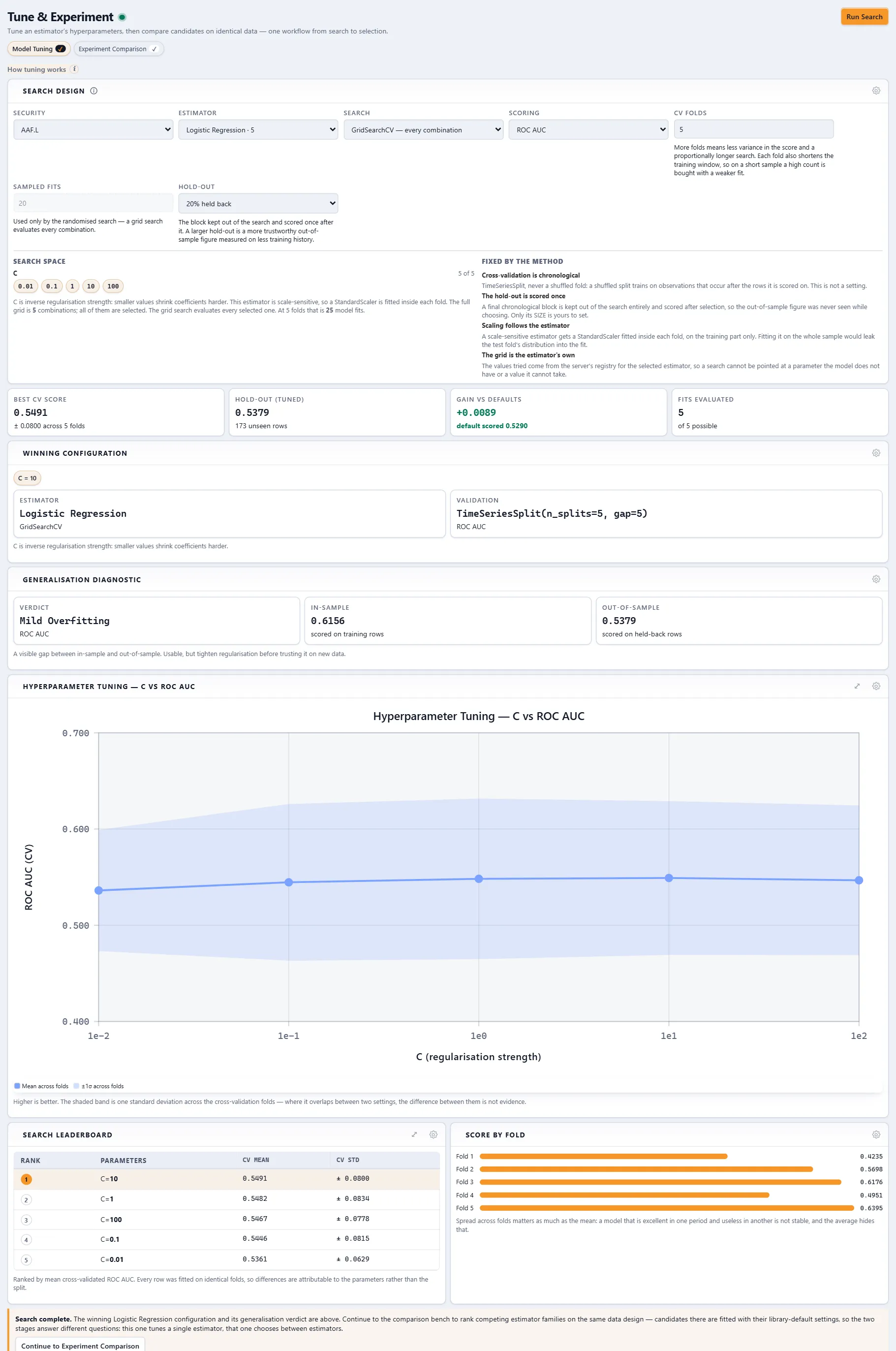Open How tuning works explanation

pyautogui.click(x=36, y=70)
